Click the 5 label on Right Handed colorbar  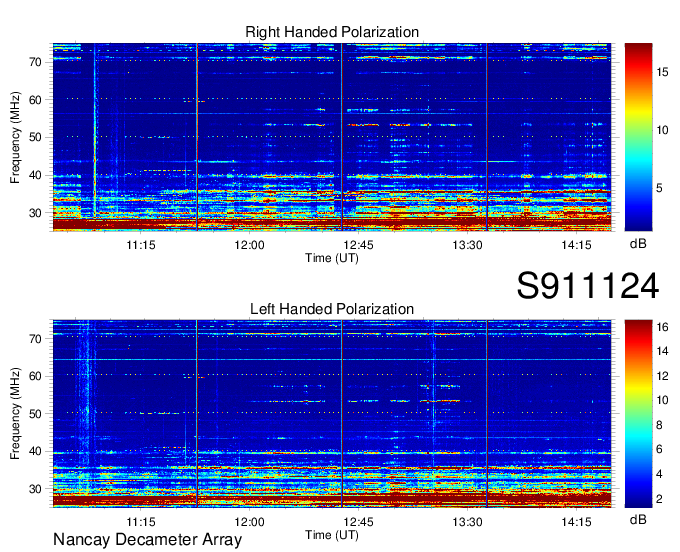659,188
